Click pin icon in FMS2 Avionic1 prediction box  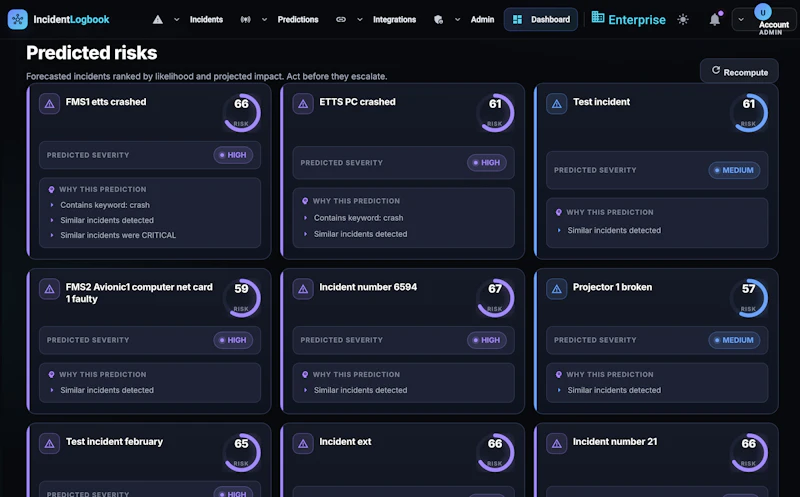click(51, 375)
